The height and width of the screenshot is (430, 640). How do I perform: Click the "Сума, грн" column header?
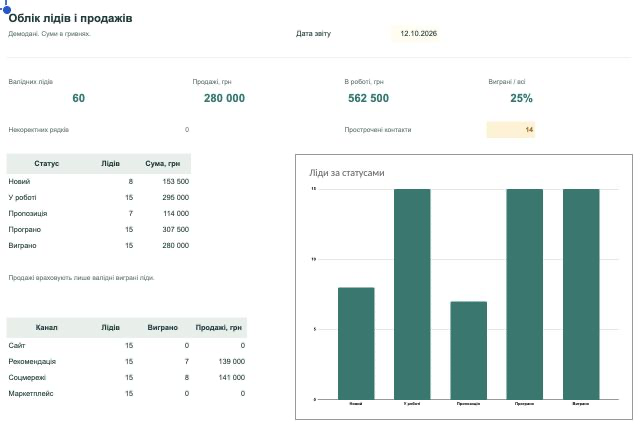coord(162,164)
